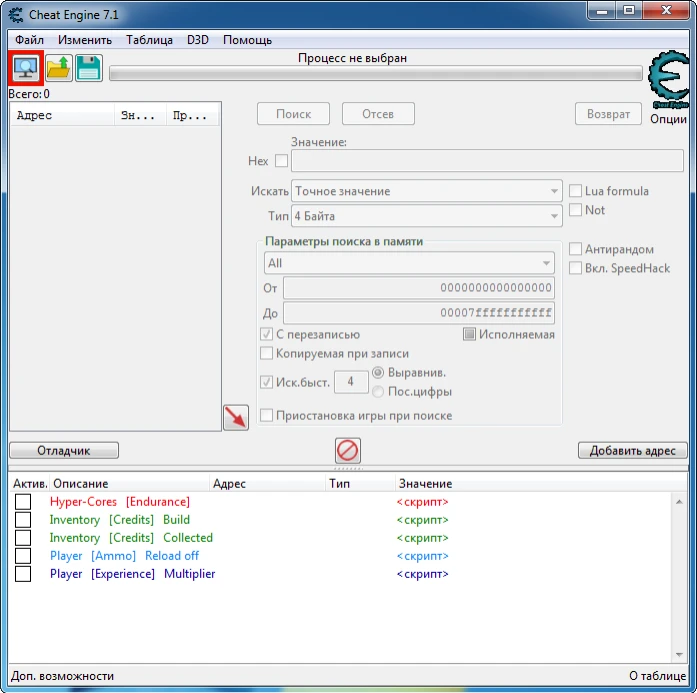Toggle the Not checkbox
The image size is (697, 693).
pos(575,209)
